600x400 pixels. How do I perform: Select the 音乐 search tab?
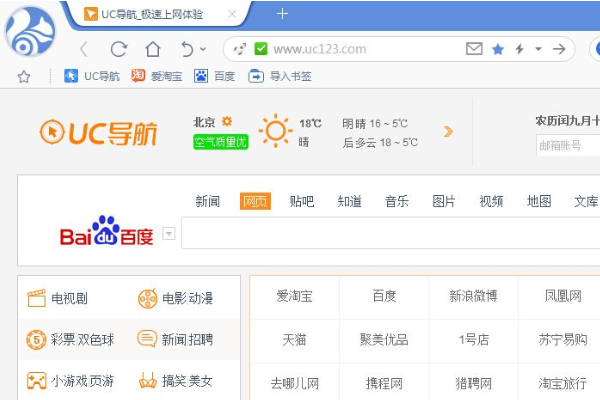pos(396,201)
